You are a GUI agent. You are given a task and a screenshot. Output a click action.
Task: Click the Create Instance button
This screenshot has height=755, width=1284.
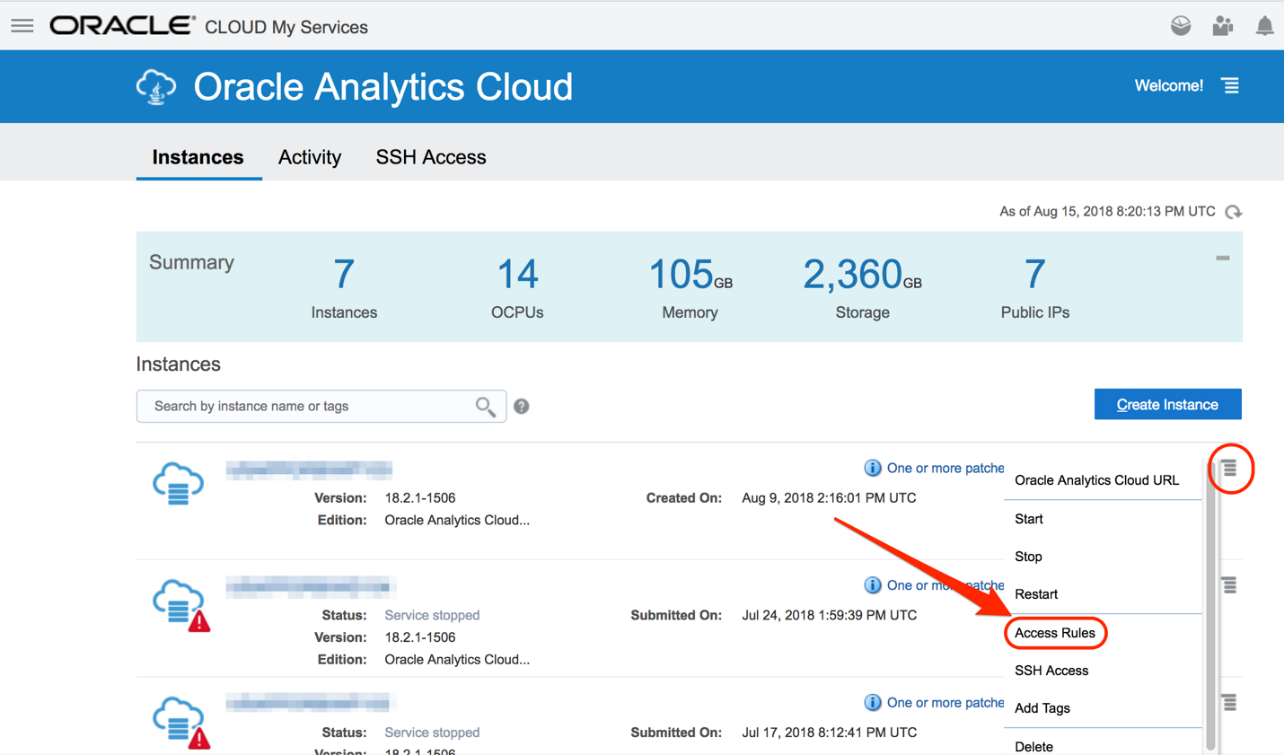(1167, 404)
